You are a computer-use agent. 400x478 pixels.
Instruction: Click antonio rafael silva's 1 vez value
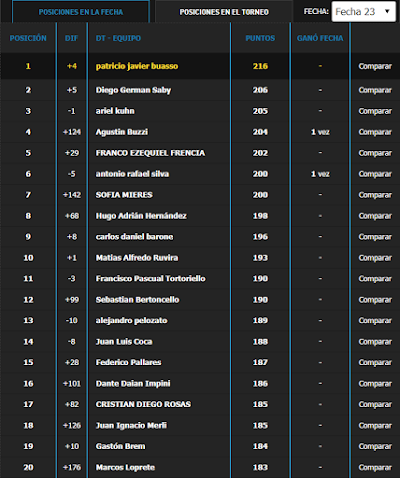pos(320,174)
